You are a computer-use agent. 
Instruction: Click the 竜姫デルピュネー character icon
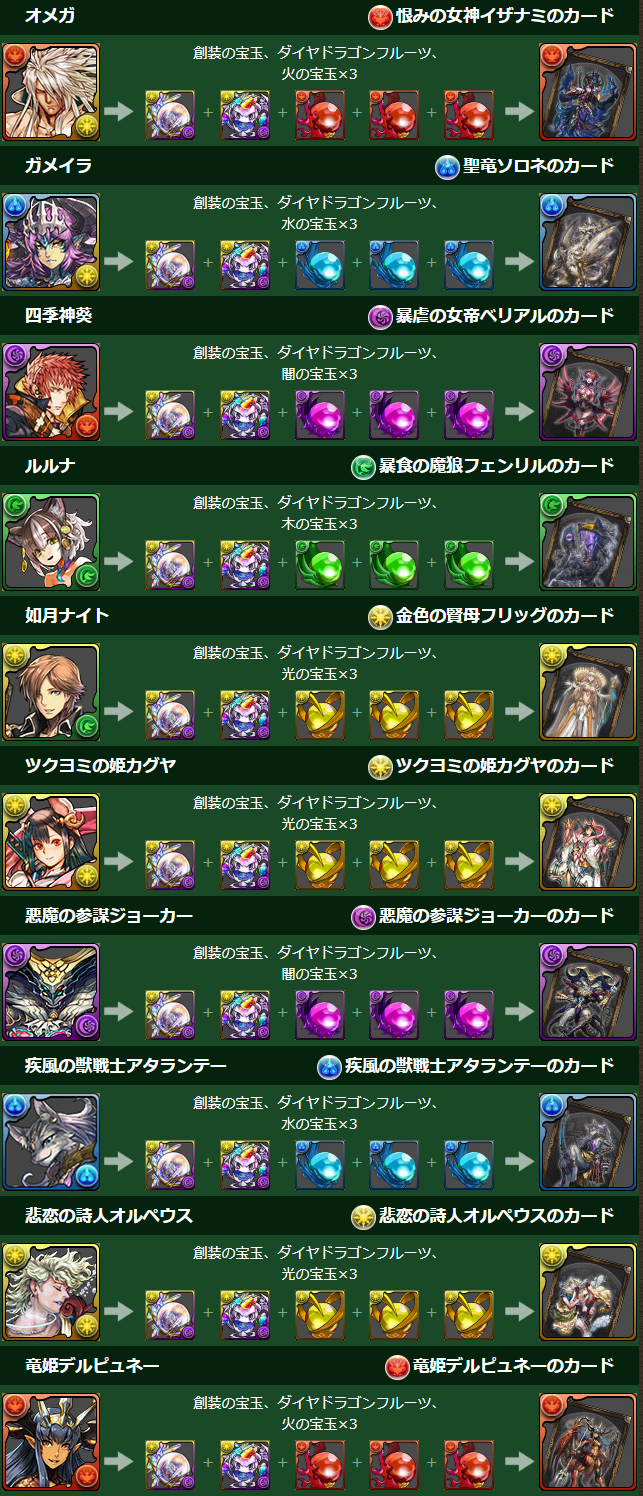coord(51,1442)
